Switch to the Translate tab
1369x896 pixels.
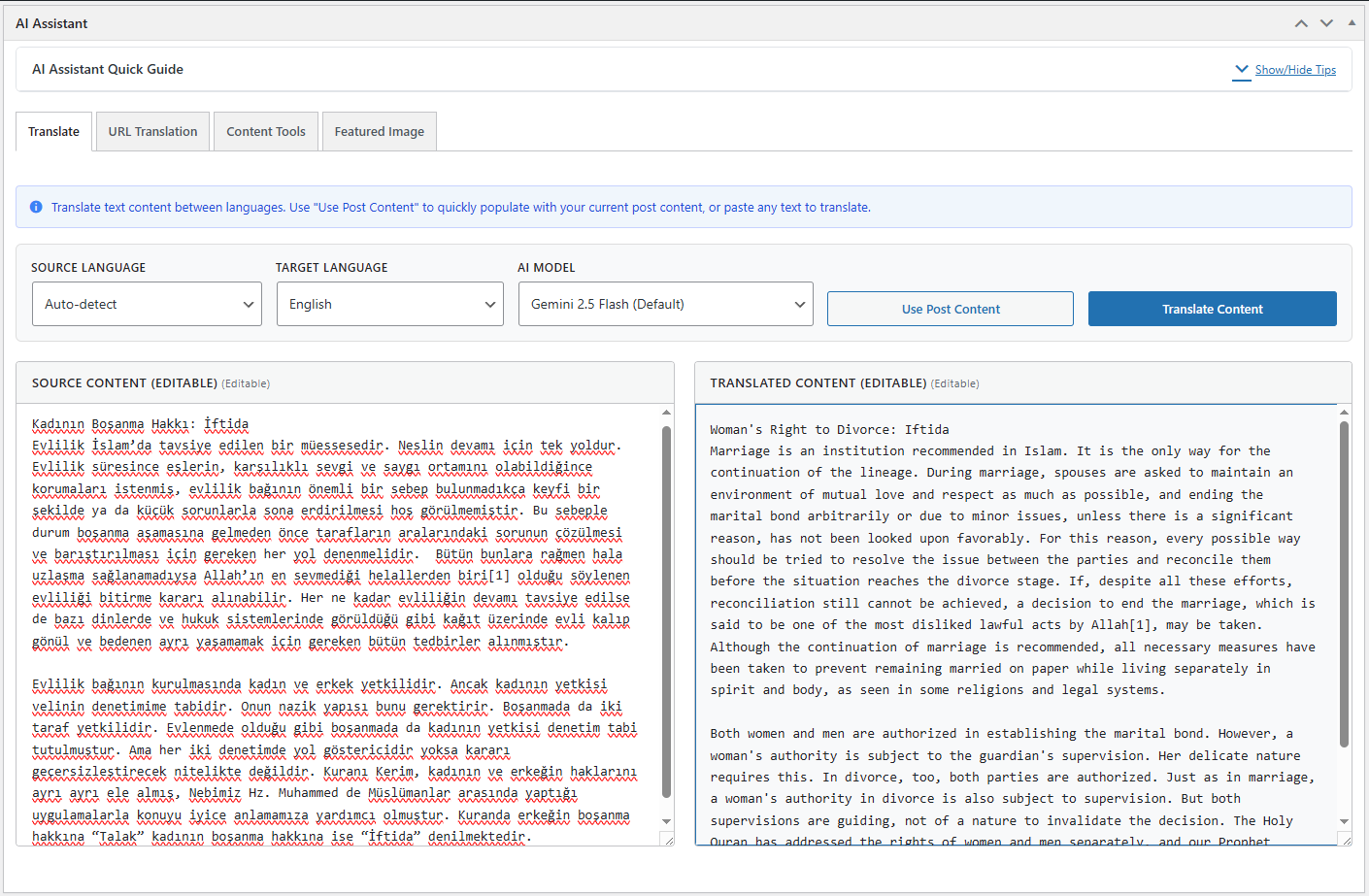point(53,131)
